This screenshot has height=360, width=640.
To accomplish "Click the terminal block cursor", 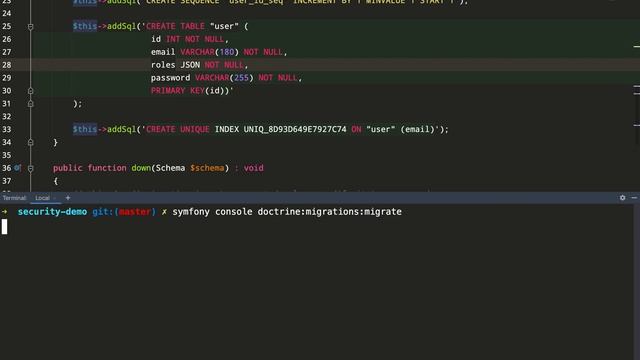I will point(4,227).
